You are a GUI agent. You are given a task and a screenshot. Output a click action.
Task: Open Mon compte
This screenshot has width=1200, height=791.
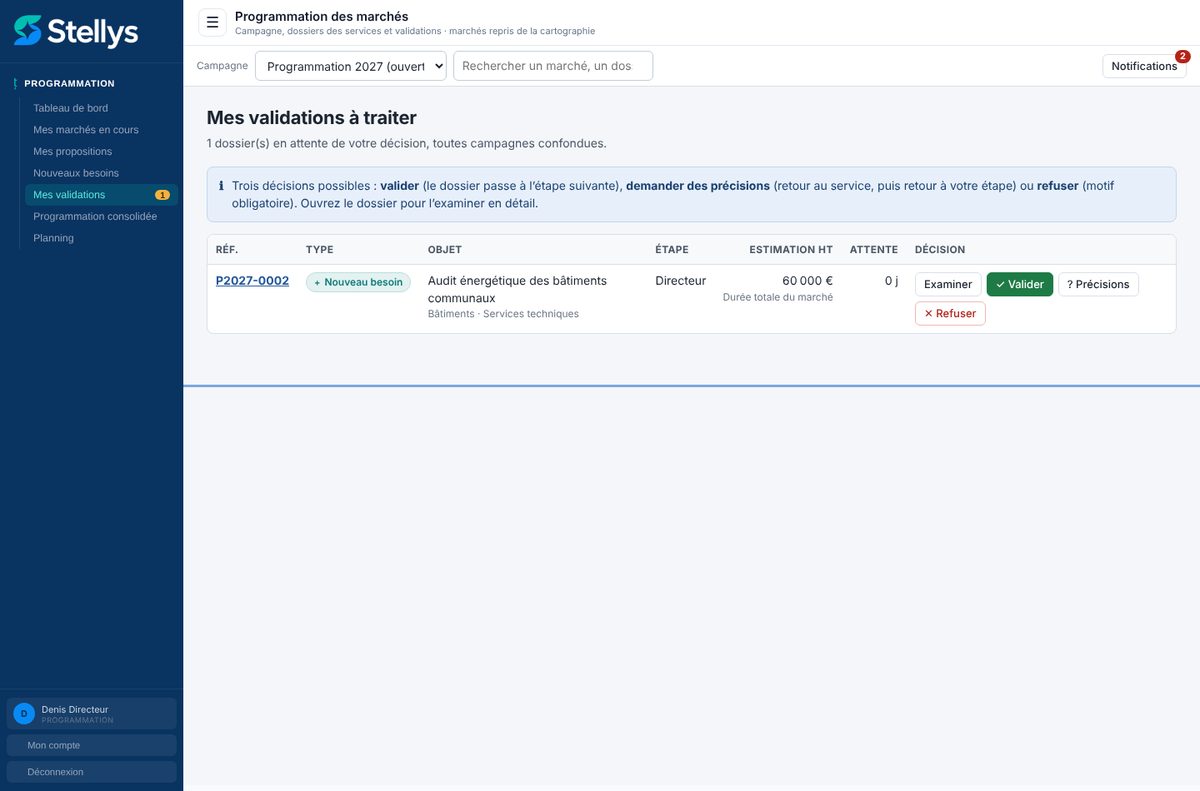tap(91, 745)
